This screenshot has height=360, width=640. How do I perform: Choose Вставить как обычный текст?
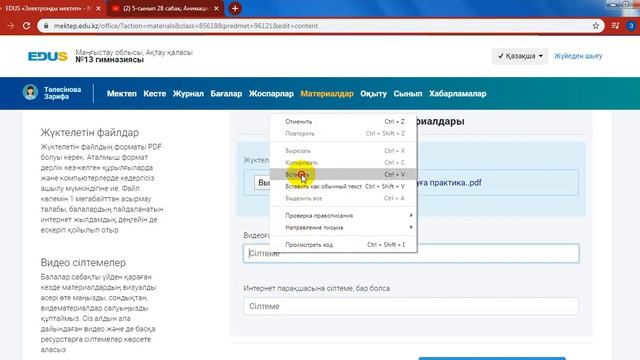(x=343, y=186)
